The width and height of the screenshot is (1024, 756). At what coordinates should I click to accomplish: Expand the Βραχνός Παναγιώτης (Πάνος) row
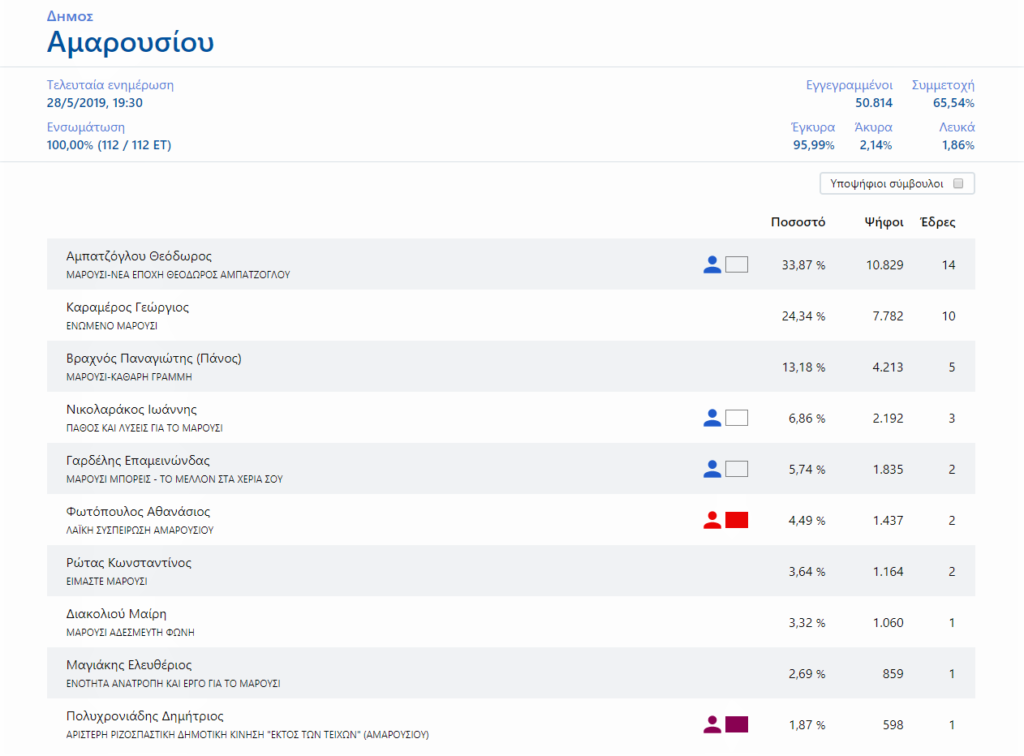tap(153, 359)
